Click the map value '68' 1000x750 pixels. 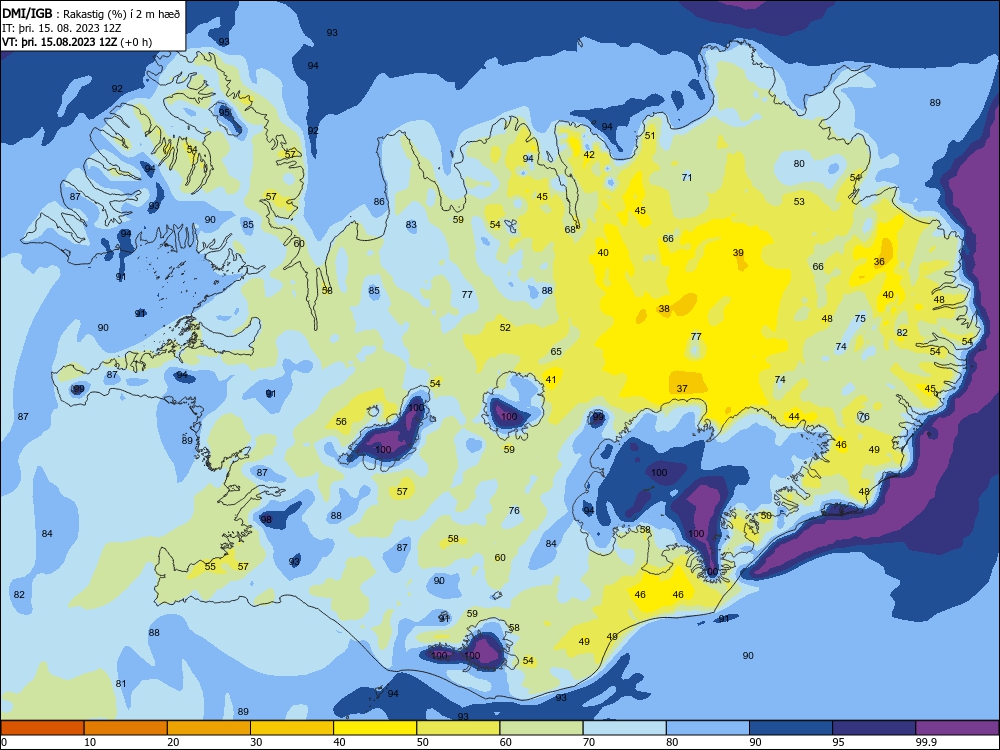(570, 230)
